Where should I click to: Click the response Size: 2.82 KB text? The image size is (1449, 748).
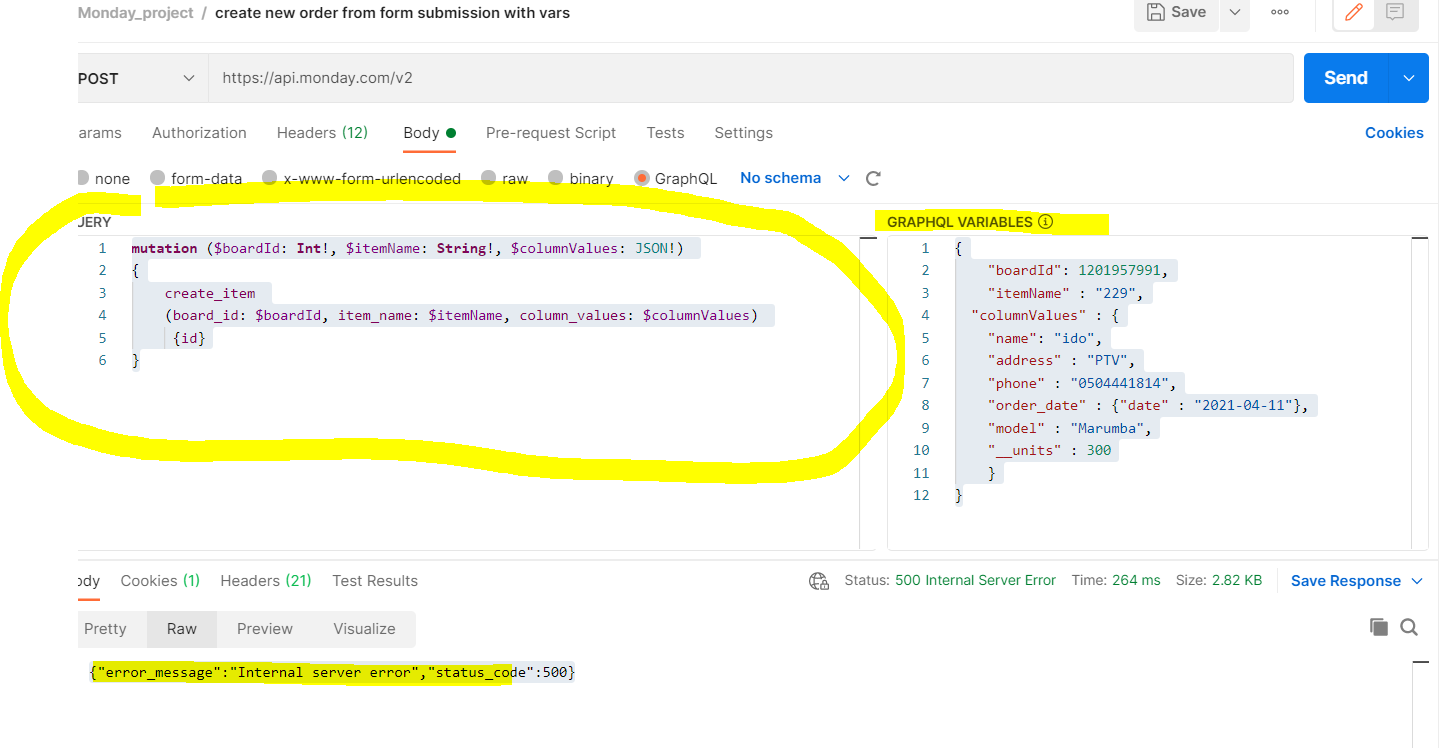click(1219, 580)
